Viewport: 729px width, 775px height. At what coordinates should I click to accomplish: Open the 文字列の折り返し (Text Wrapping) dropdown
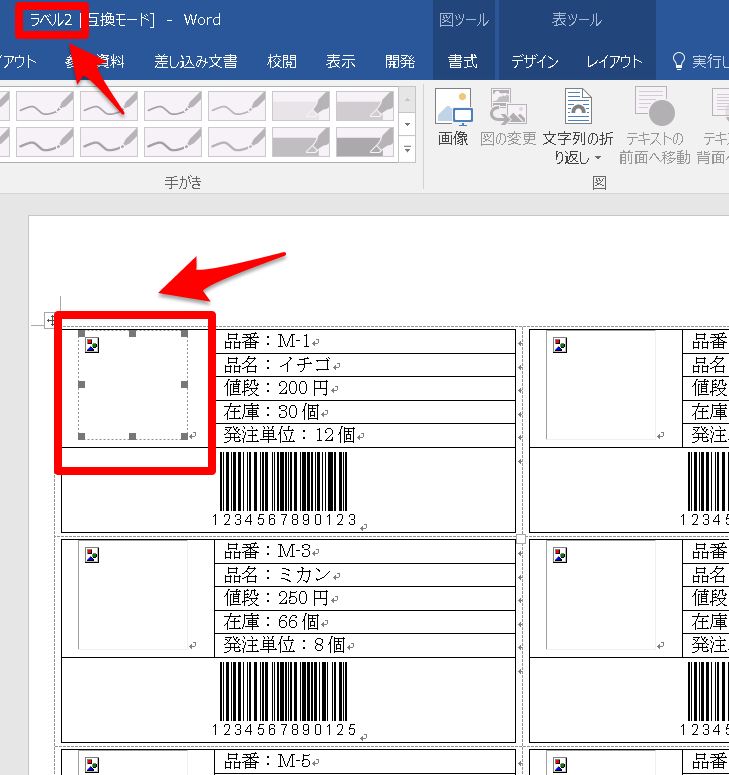(577, 126)
